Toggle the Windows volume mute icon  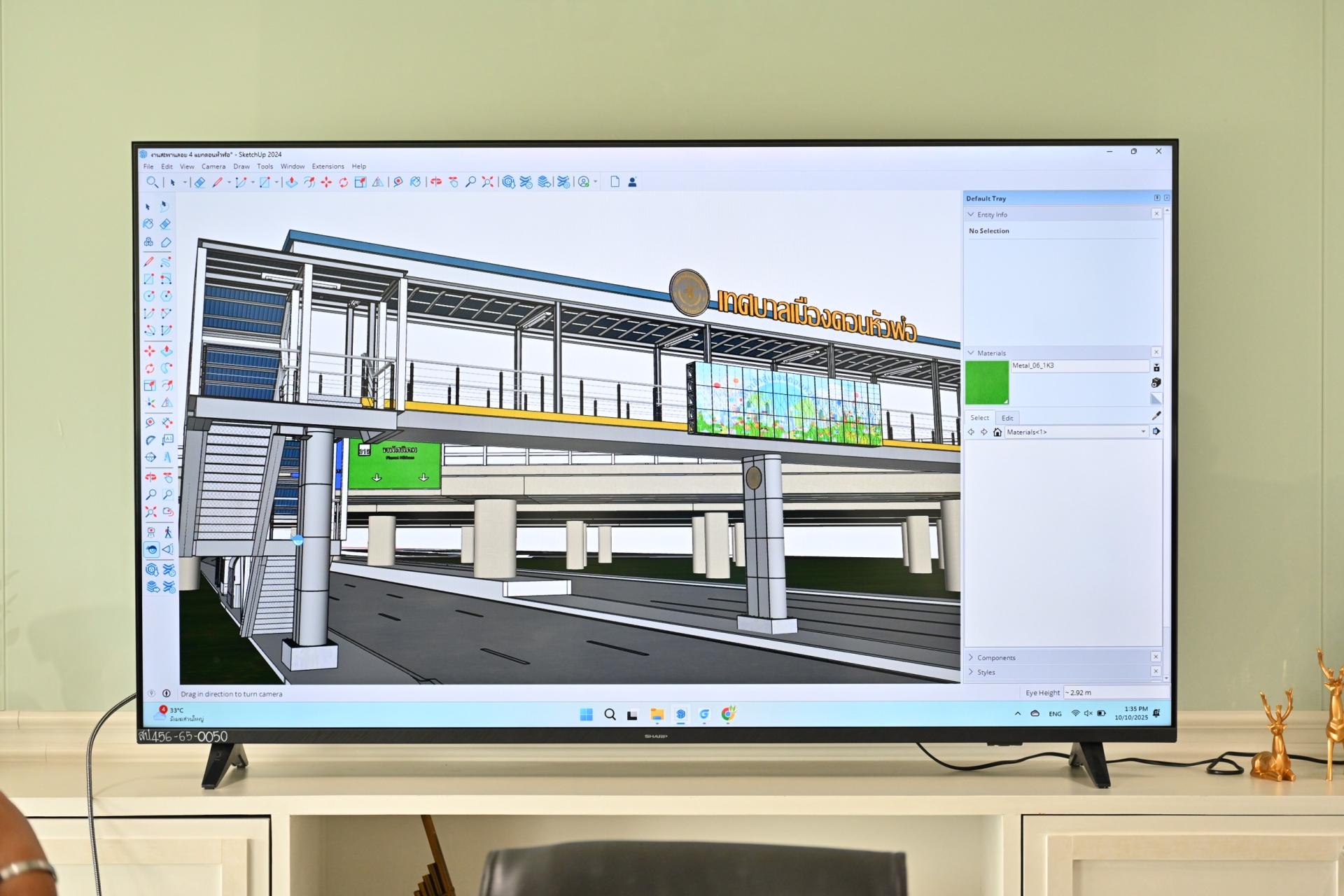tap(1088, 713)
